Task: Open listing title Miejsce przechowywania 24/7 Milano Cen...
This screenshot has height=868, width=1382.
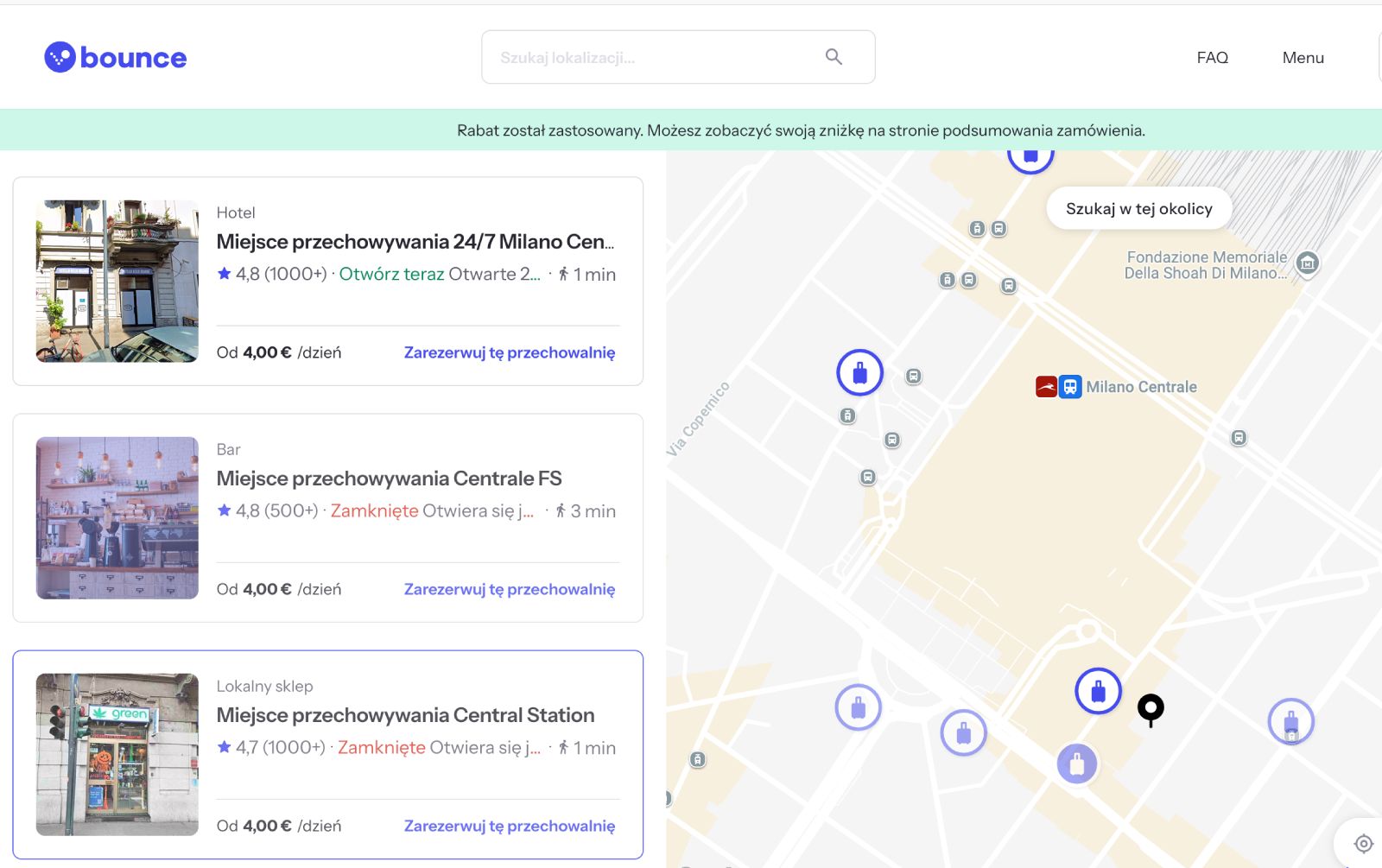Action: coord(415,242)
